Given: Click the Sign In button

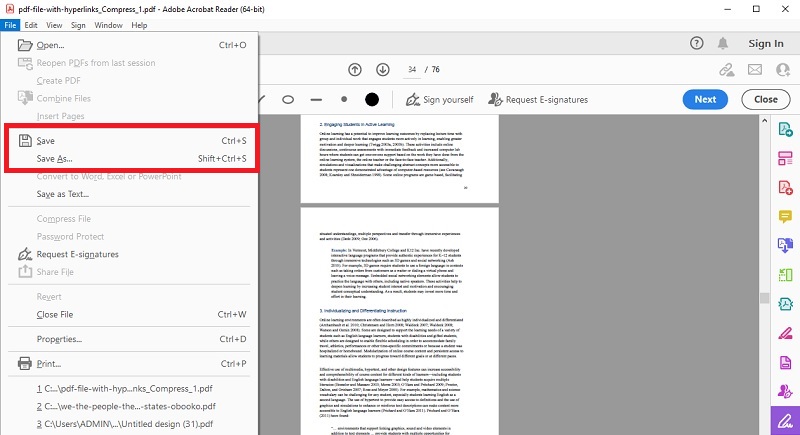Looking at the screenshot, I should [766, 43].
